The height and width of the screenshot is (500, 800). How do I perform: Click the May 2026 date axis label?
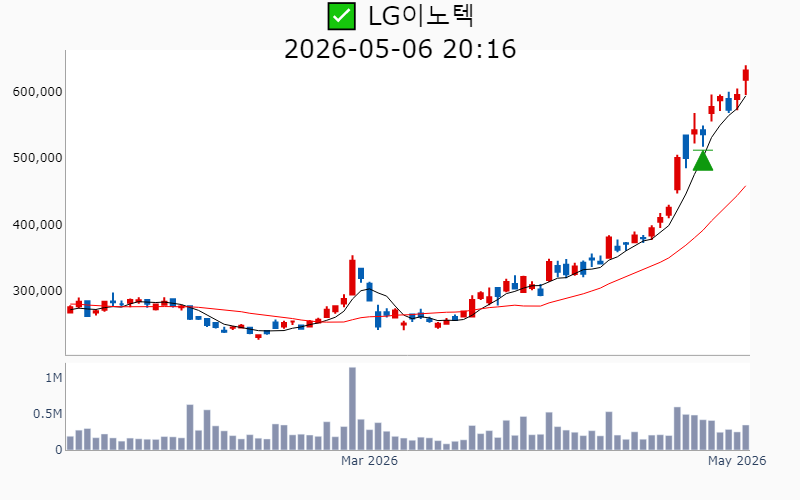(737, 461)
